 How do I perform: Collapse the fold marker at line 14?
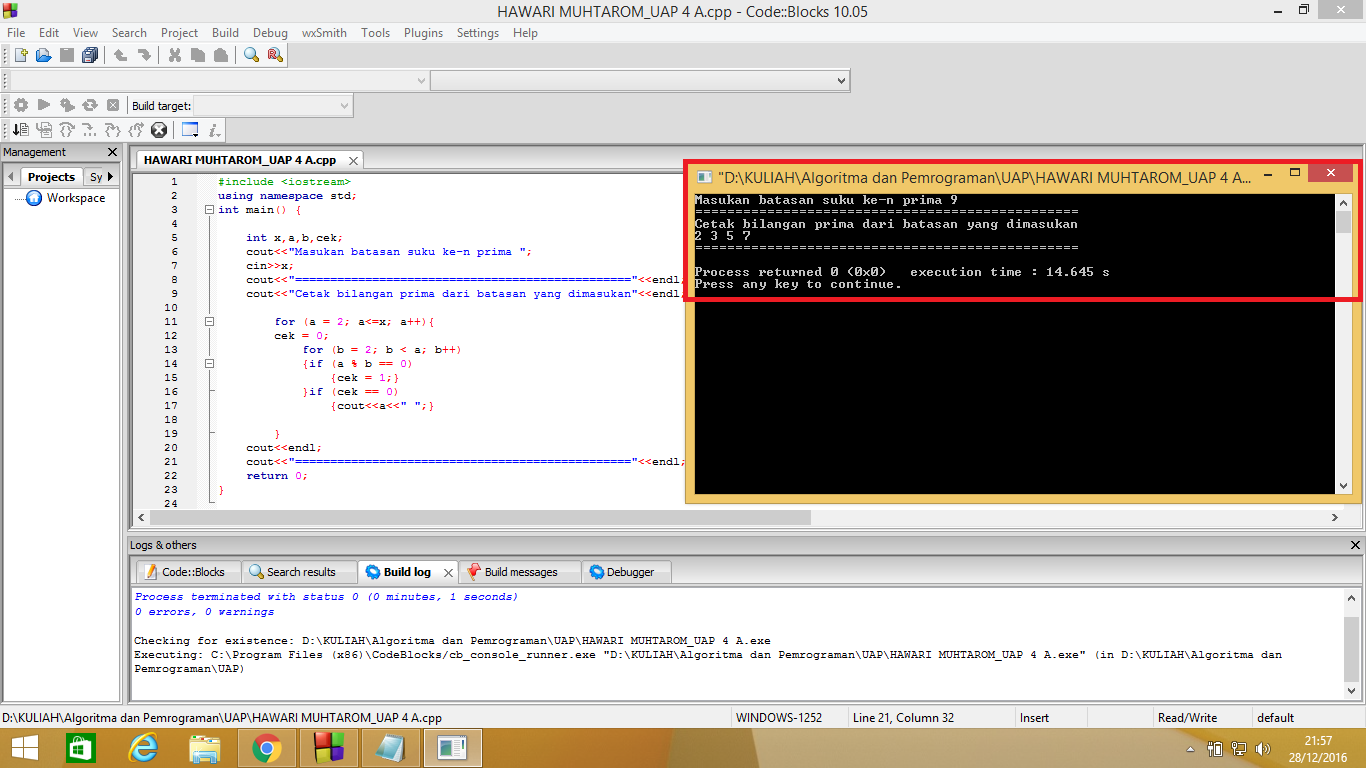[209, 364]
